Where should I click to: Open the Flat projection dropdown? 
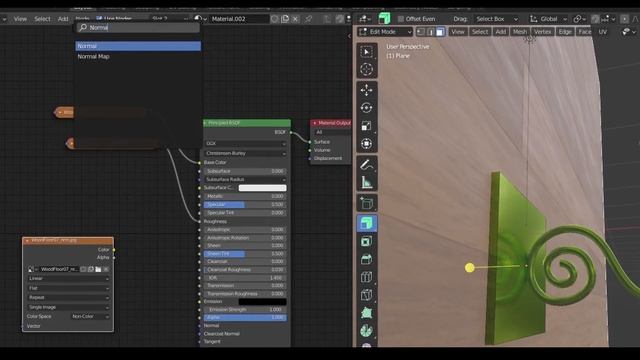pos(68,288)
